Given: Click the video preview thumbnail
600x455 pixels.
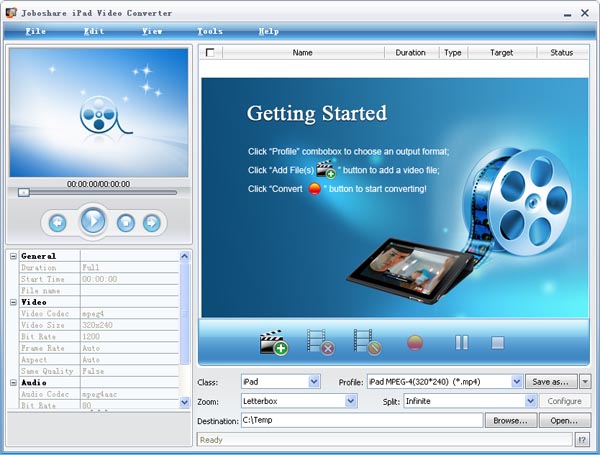Looking at the screenshot, I should tap(99, 113).
